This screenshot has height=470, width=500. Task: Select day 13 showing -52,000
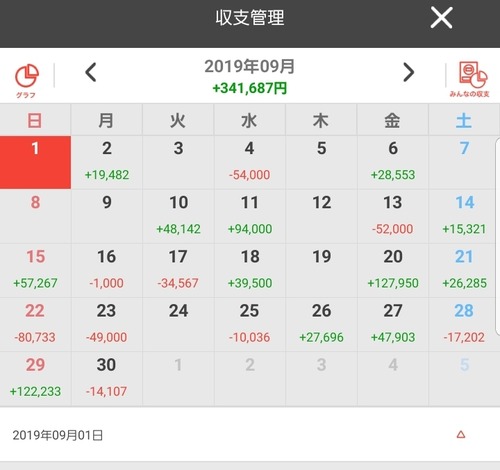(393, 216)
